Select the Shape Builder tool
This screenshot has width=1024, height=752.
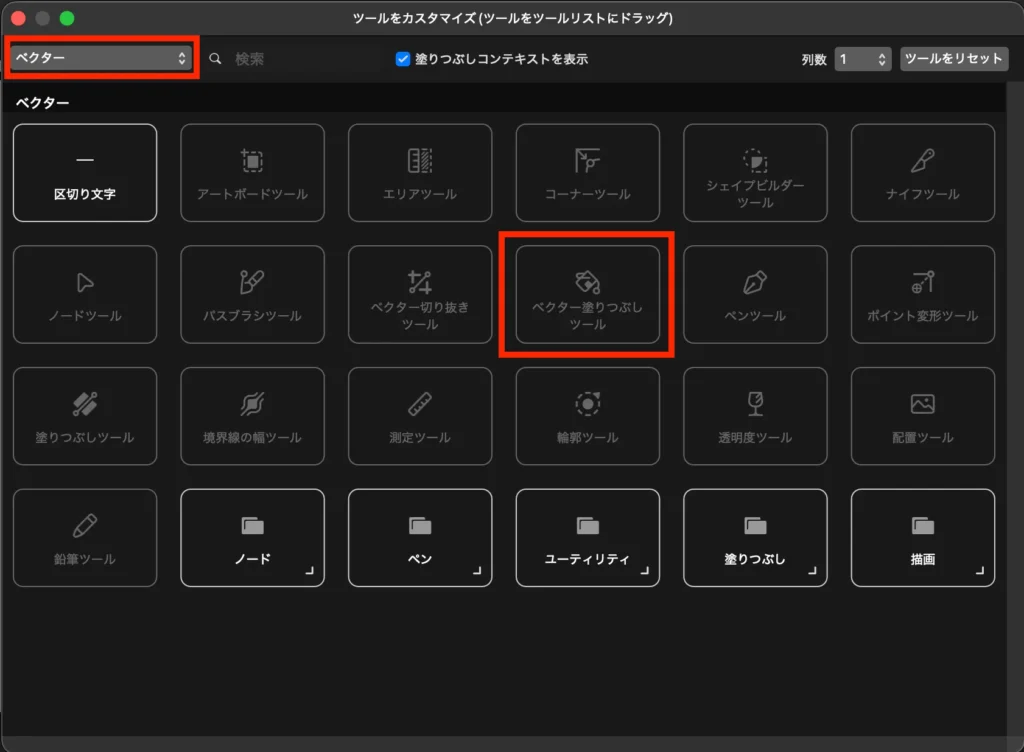(x=755, y=172)
